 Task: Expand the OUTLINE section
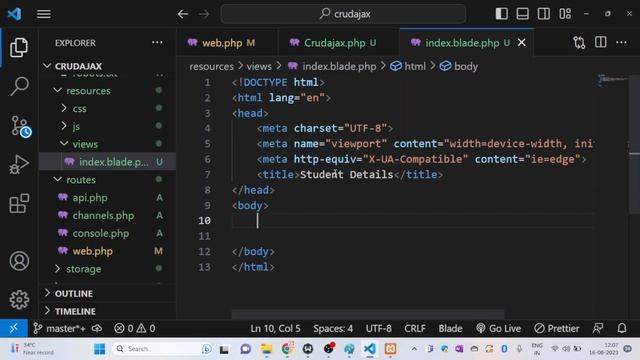pyautogui.click(x=108, y=293)
